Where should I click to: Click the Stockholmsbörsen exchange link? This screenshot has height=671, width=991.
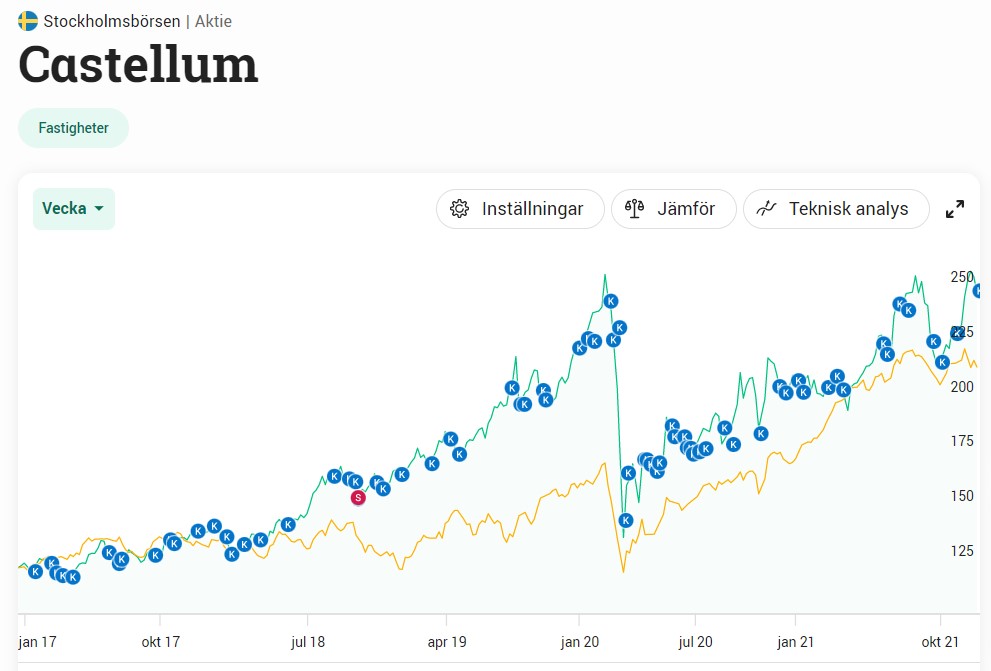point(112,21)
